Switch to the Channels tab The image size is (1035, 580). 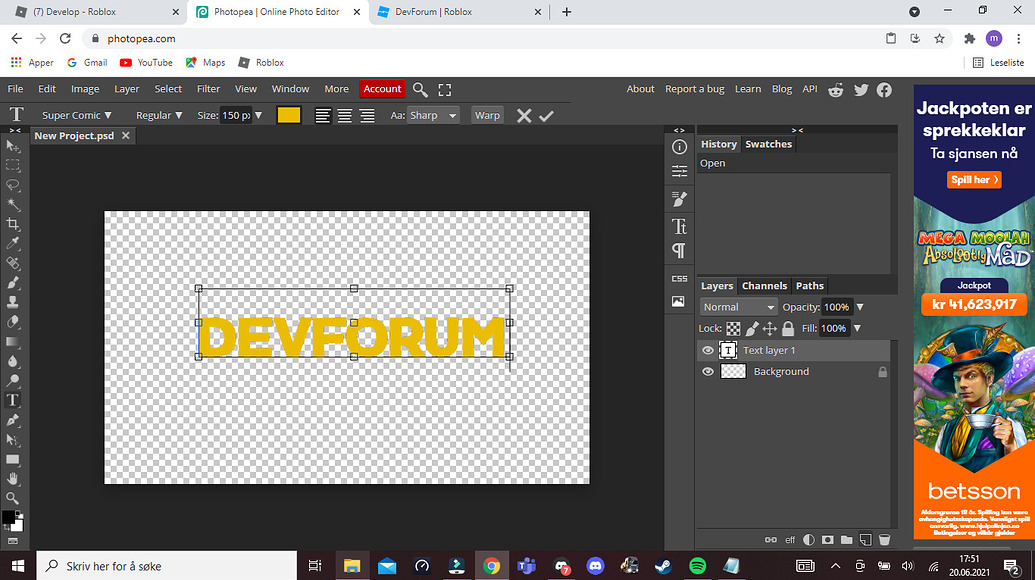(x=764, y=285)
